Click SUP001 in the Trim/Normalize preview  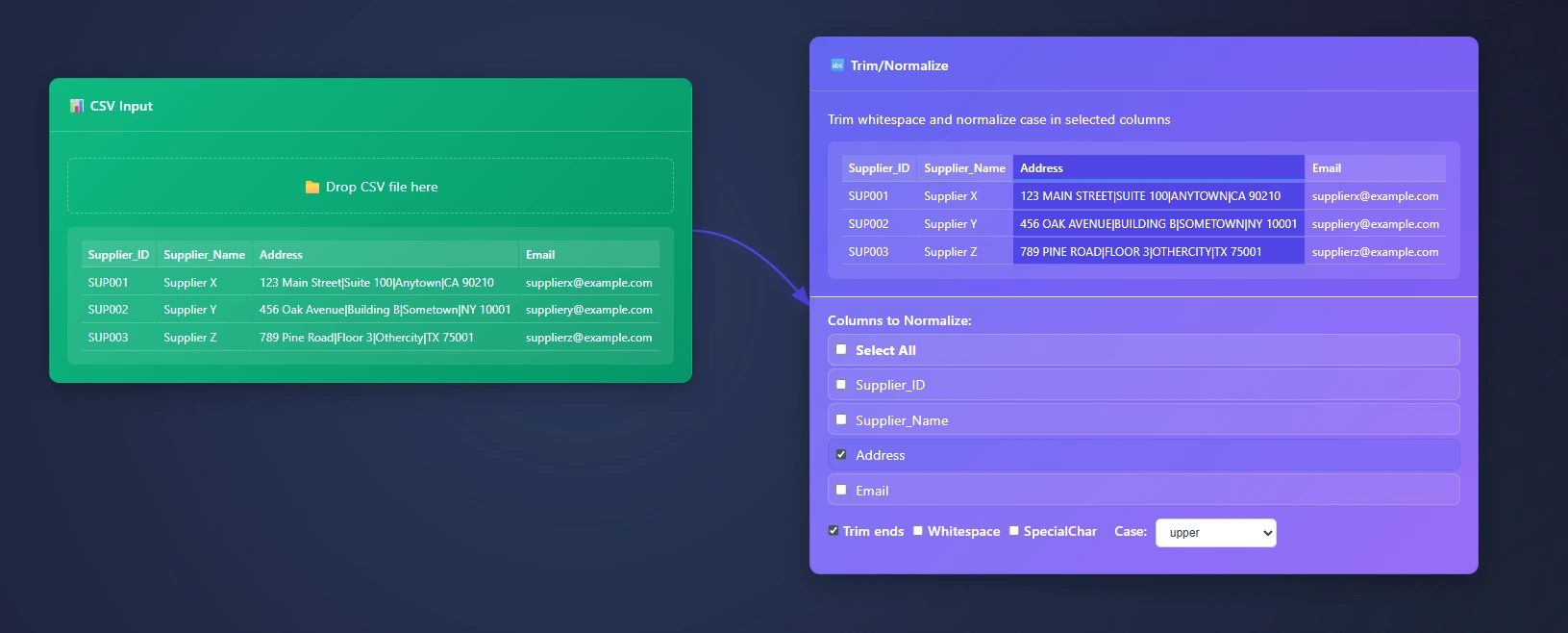(879, 196)
